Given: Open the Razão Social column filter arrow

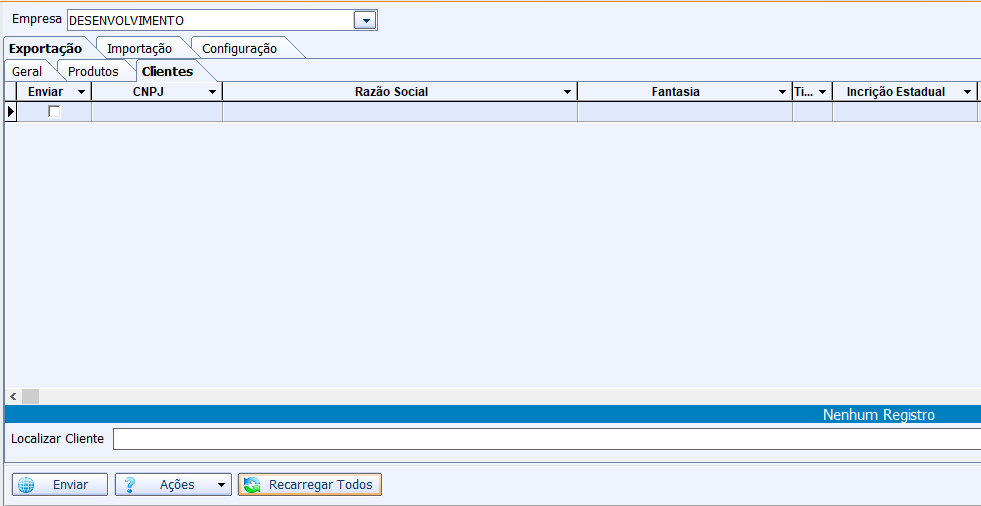Looking at the screenshot, I should tap(567, 92).
